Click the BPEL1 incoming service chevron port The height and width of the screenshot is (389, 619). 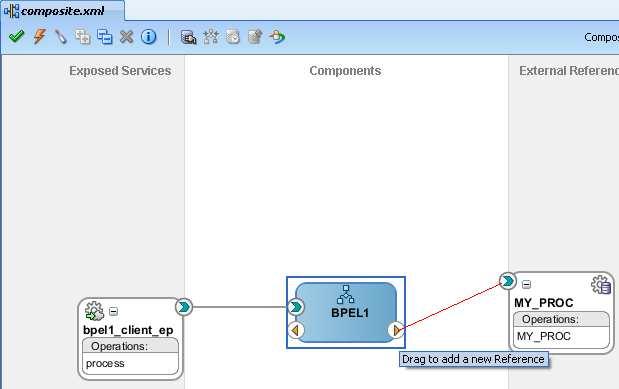click(296, 307)
